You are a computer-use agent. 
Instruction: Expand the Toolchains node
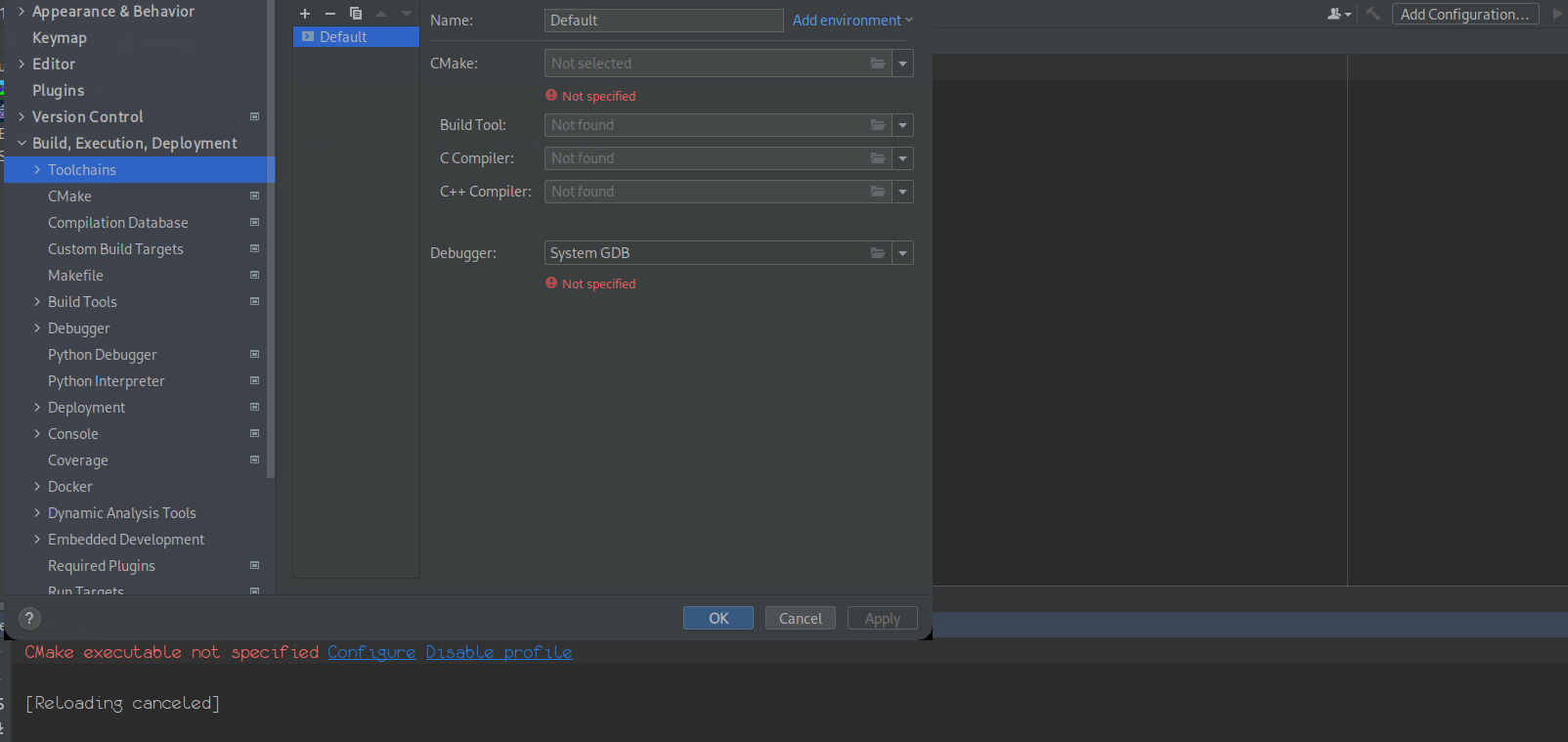[x=37, y=169]
